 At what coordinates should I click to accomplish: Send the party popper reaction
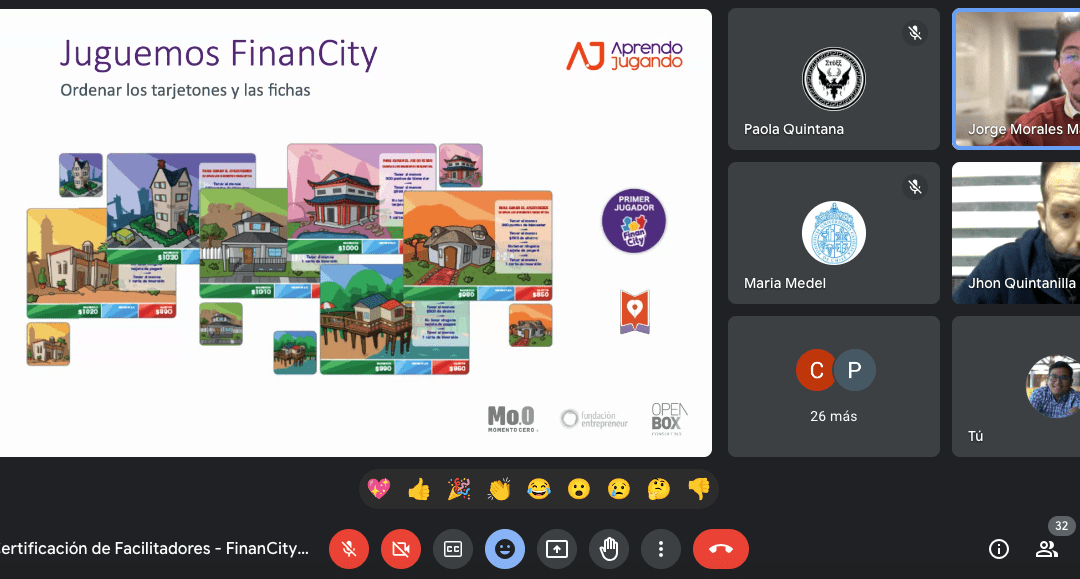pyautogui.click(x=459, y=489)
